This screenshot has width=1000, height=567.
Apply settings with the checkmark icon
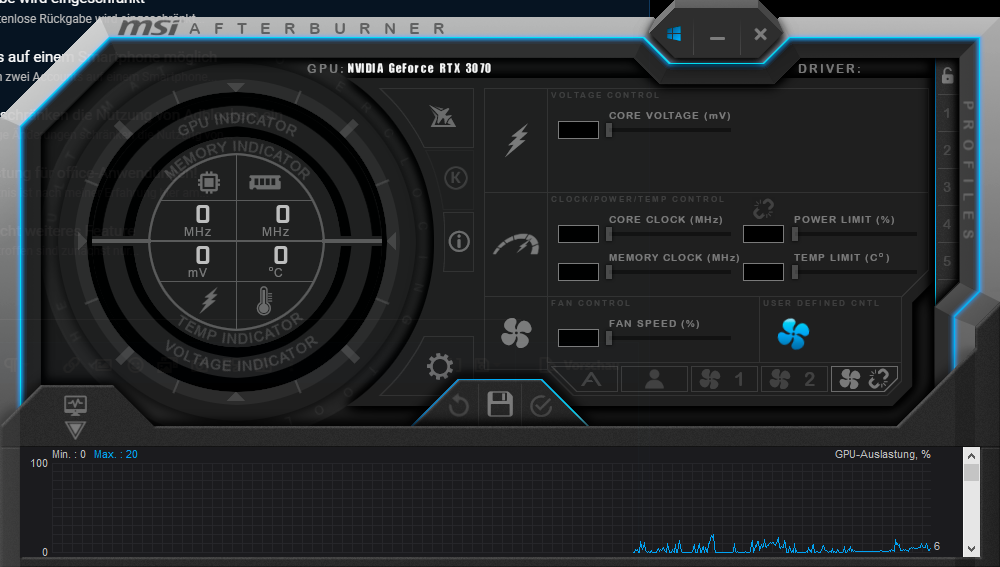(541, 406)
